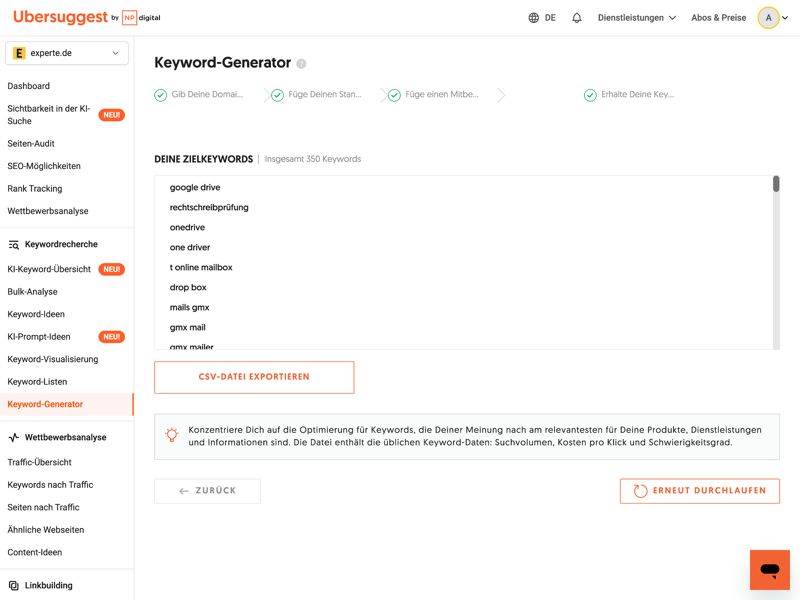Select the first completed step checkmark
The width and height of the screenshot is (800, 600).
tap(161, 95)
